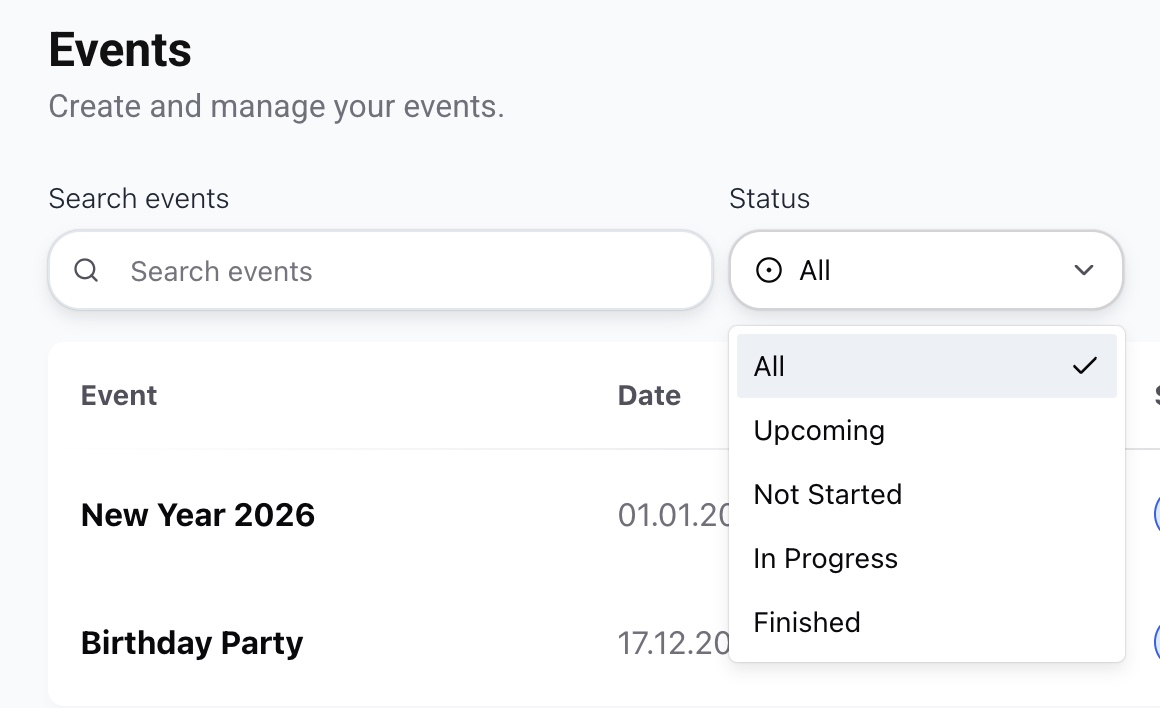
Task: Click the Events page heading
Action: click(x=120, y=50)
